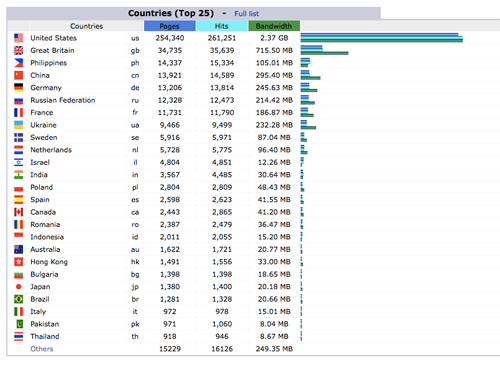Click the Netherlands flag icon
Image resolution: width=500 pixels, height=365 pixels.
tap(19, 150)
